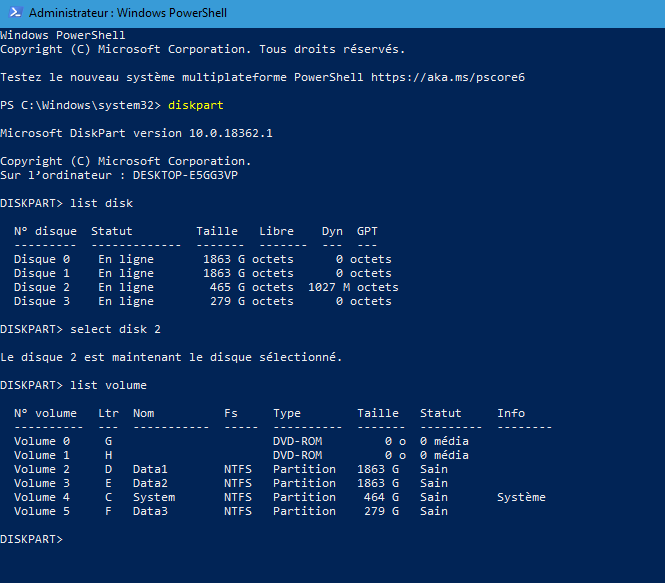Click the Volume 0 row with letter G
This screenshot has width=665, height=583.
coord(240,441)
